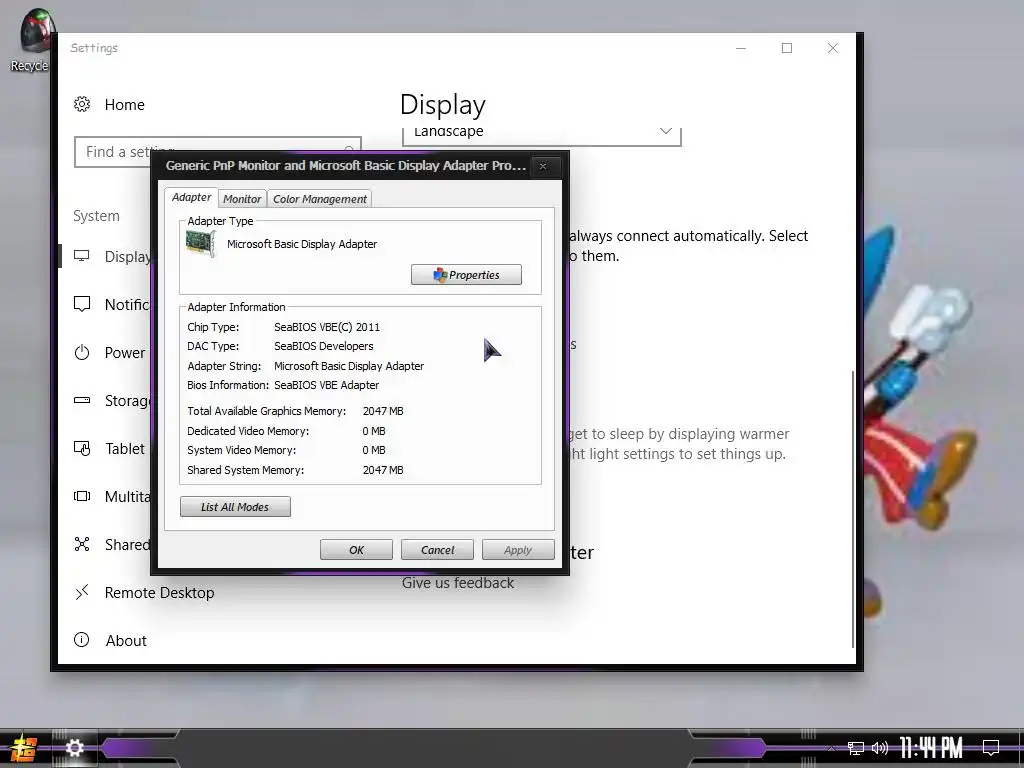The height and width of the screenshot is (768, 1024).
Task: Click Total Available Graphics Memory value 2047 MB
Action: click(x=383, y=411)
